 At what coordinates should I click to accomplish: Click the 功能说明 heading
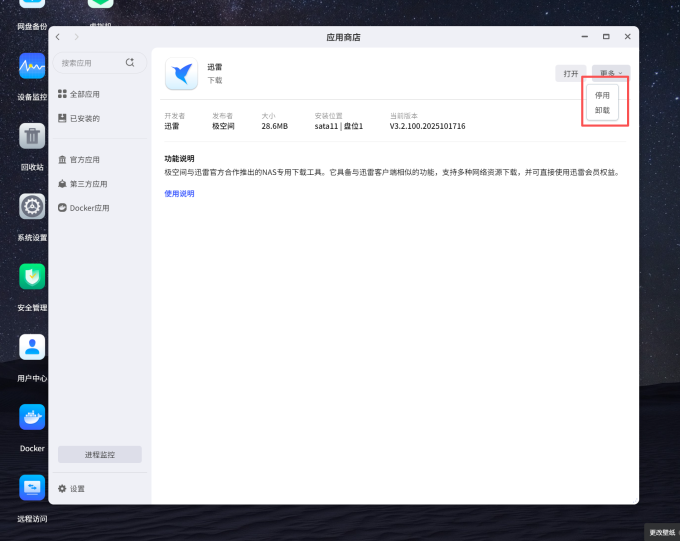(x=179, y=159)
